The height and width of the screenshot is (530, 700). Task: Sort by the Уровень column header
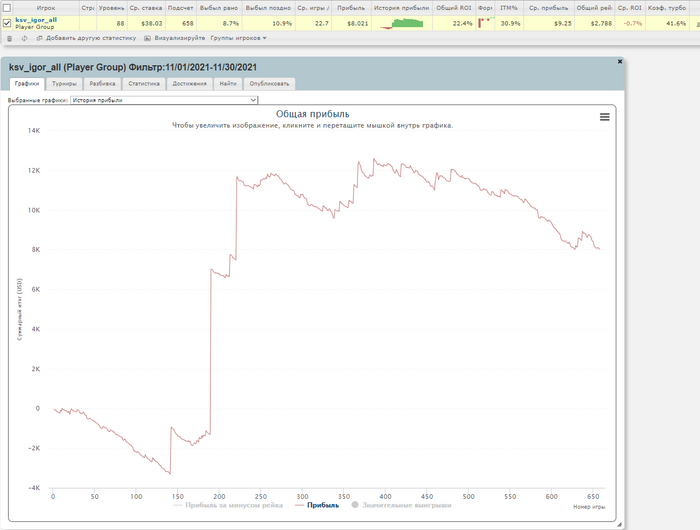[x=111, y=8]
